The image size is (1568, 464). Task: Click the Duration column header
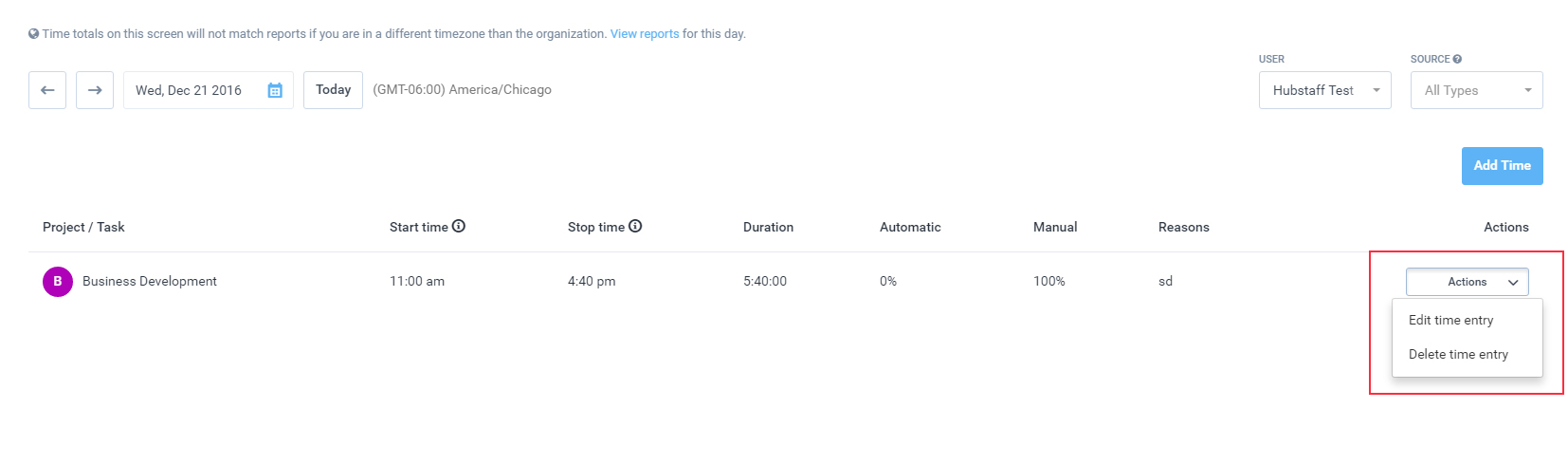(768, 227)
